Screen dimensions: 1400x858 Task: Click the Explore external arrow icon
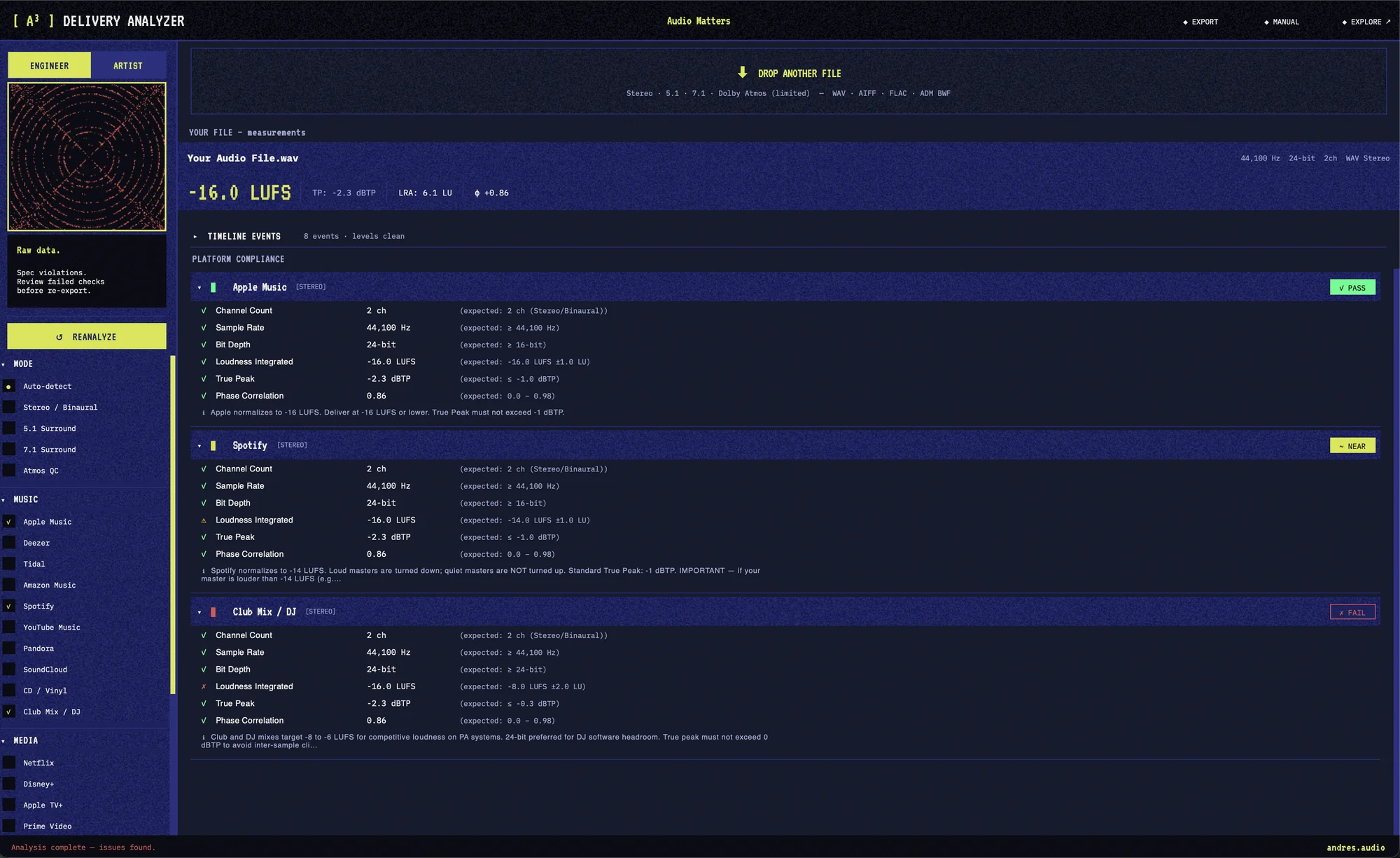[x=1388, y=21]
